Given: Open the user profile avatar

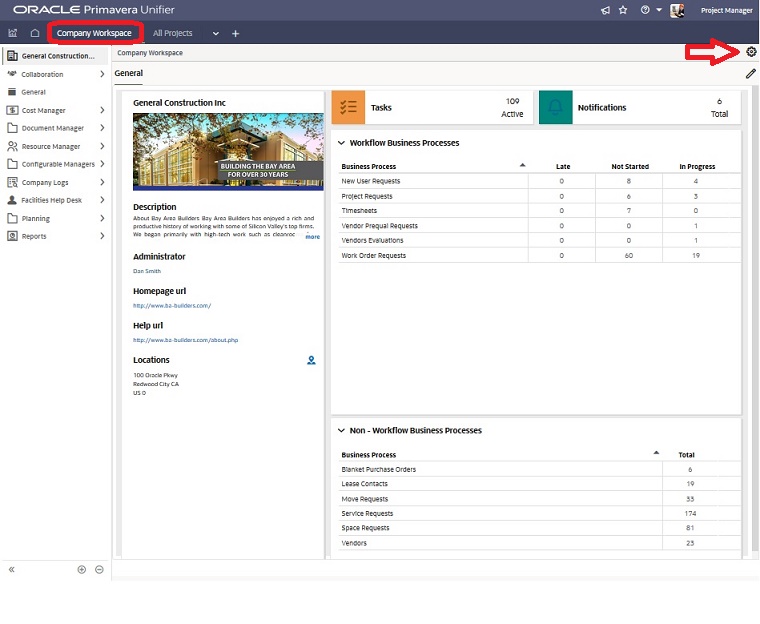Looking at the screenshot, I should [677, 10].
